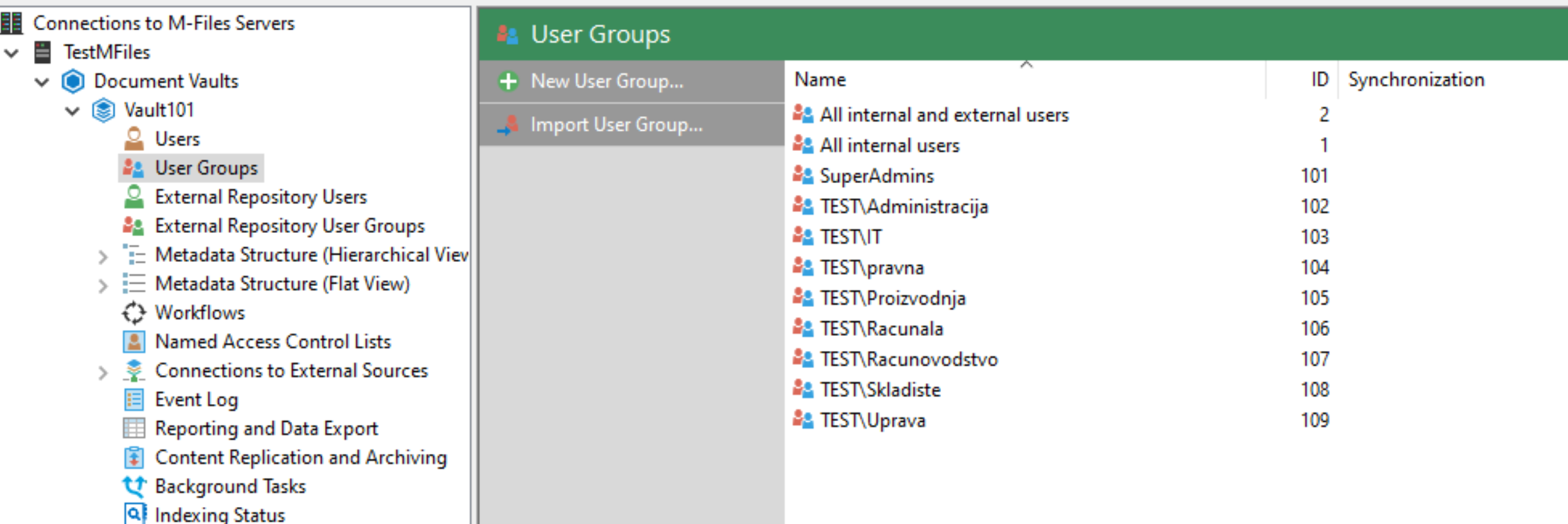Click the Import User Group arrow icon
This screenshot has width=1568, height=524.
pyautogui.click(x=508, y=125)
